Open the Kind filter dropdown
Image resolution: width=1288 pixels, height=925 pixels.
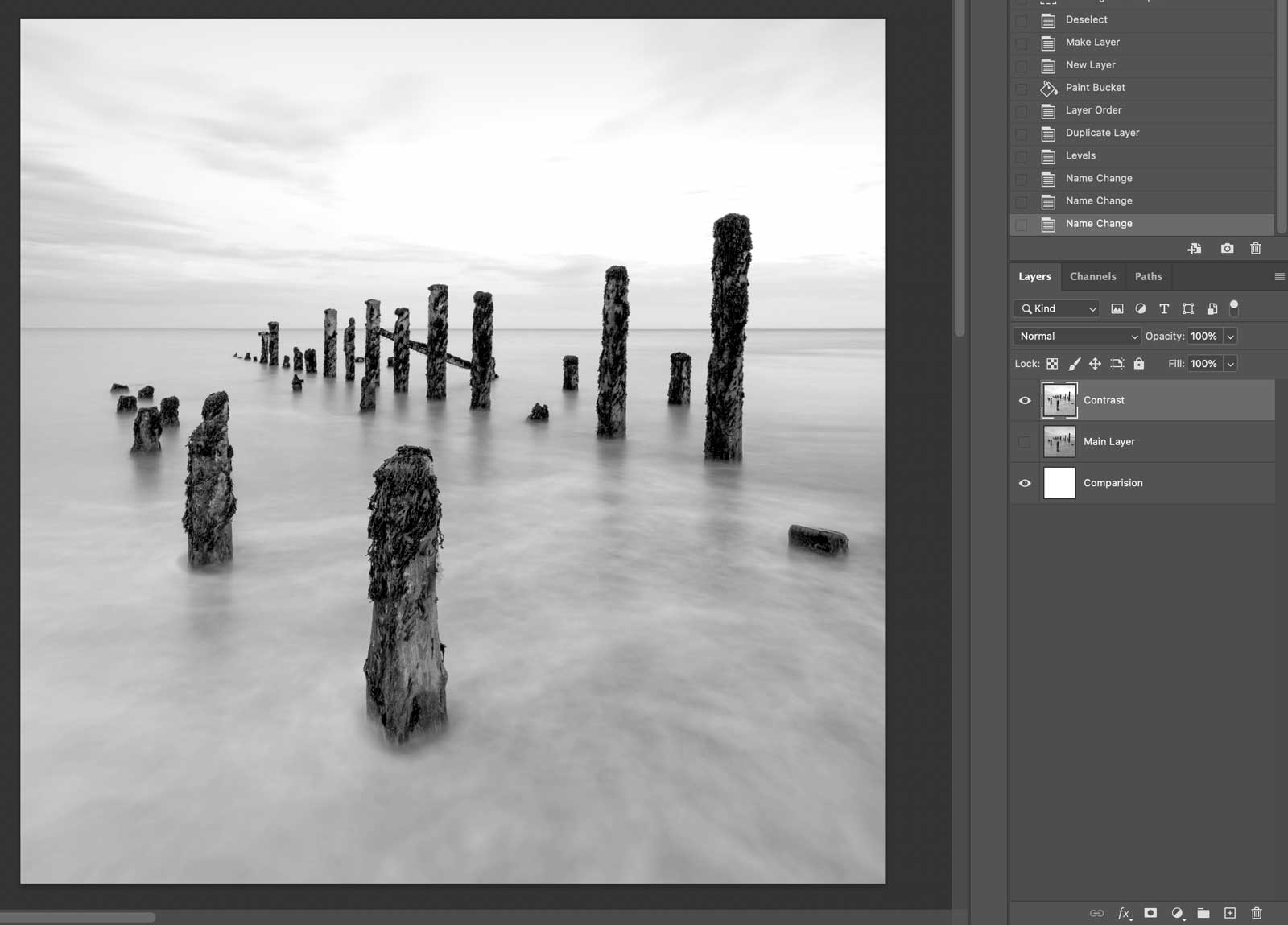coord(1057,308)
